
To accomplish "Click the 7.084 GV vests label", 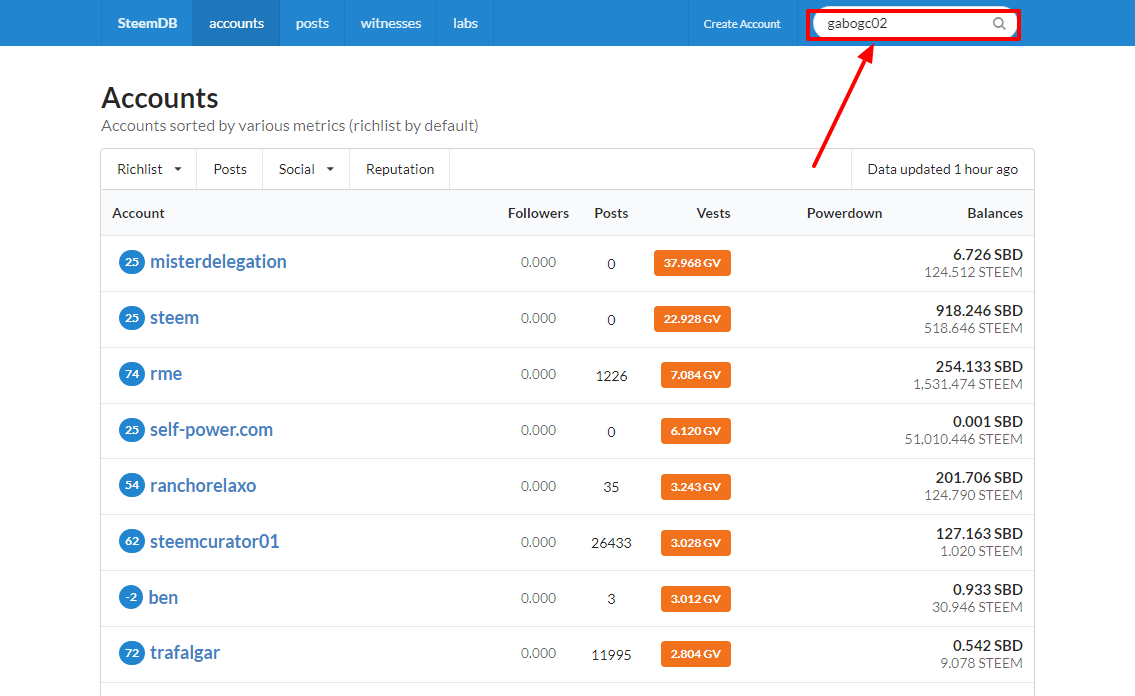I will (696, 375).
